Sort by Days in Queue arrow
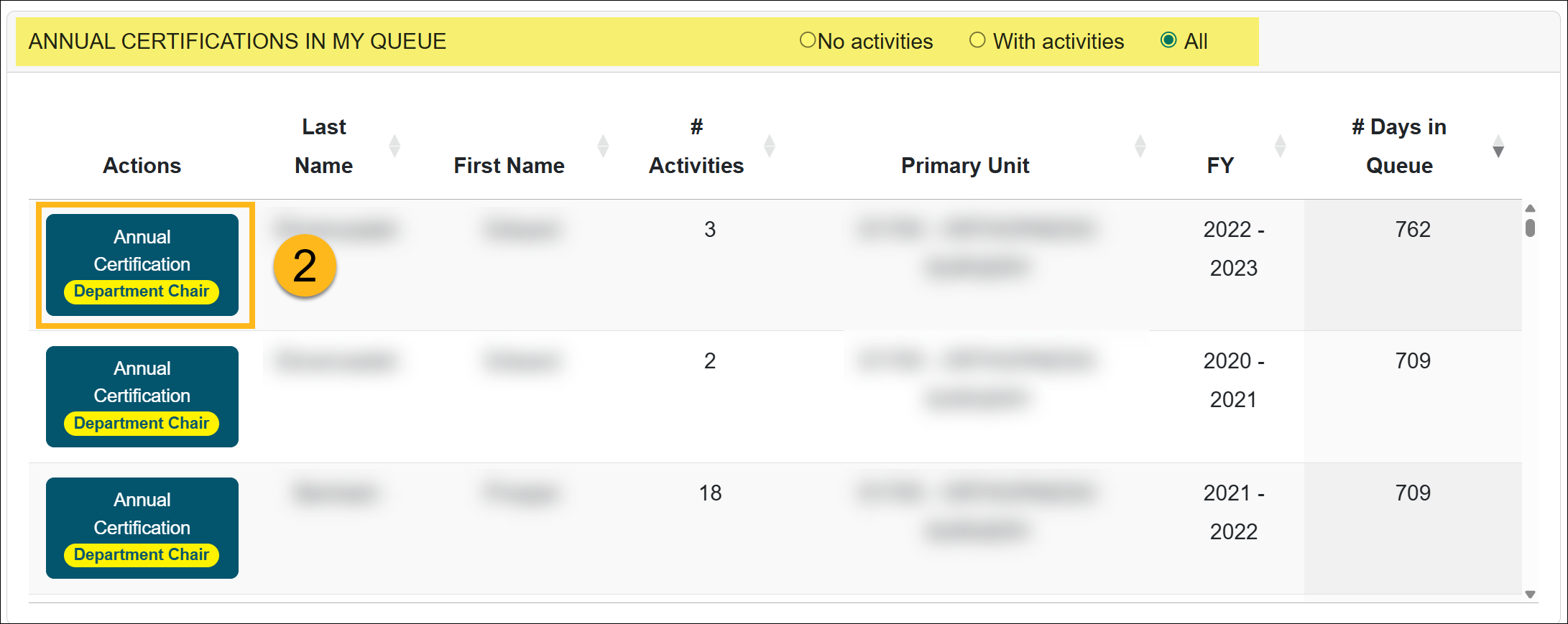This screenshot has height=624, width=1568. click(1498, 147)
